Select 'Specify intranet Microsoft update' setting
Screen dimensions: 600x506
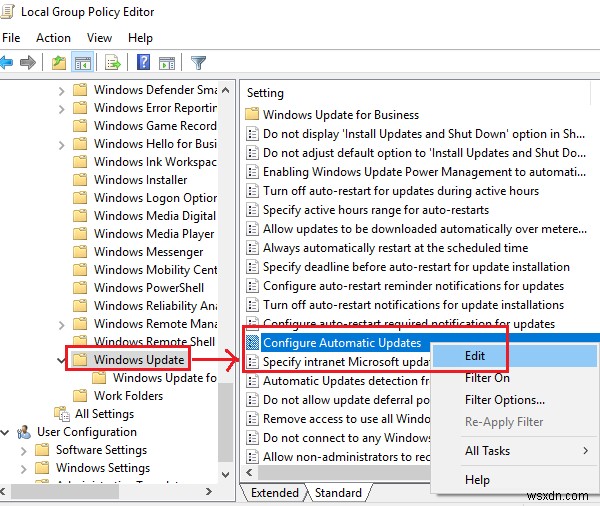click(x=346, y=361)
